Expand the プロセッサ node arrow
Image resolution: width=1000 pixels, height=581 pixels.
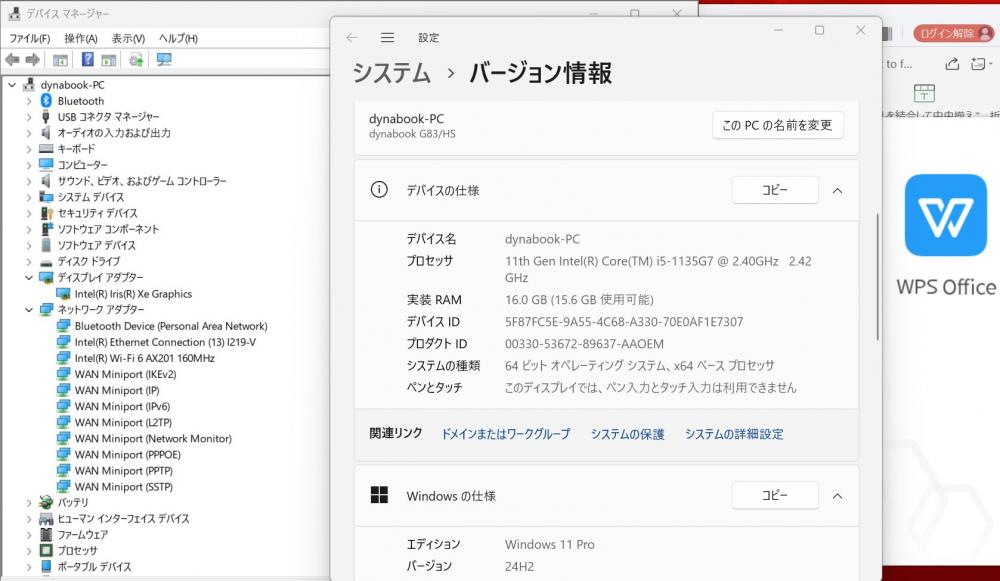[x=29, y=550]
